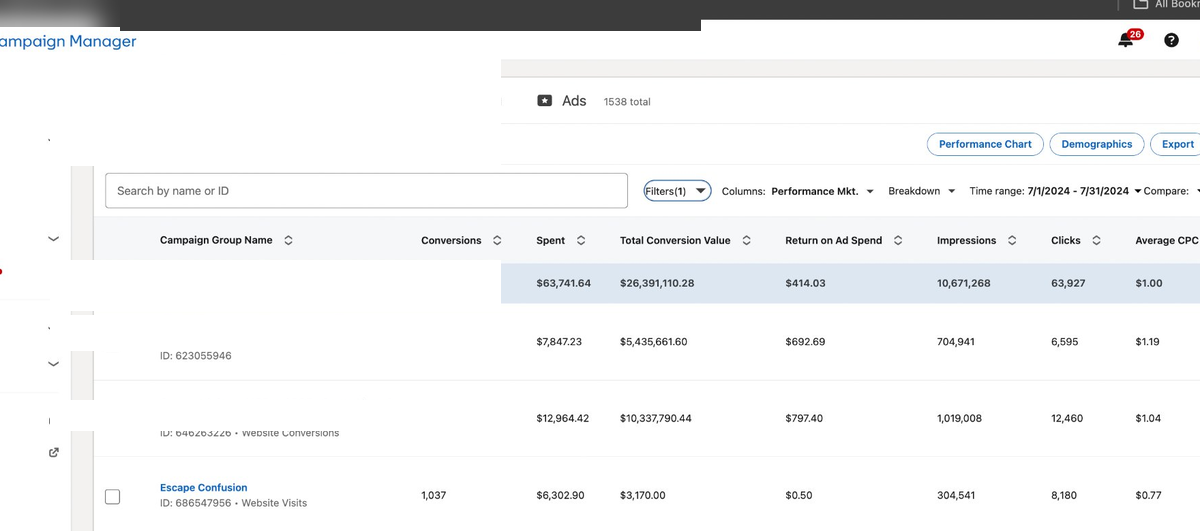Sort the Spent column
The image size is (1200, 531).
[581, 241]
